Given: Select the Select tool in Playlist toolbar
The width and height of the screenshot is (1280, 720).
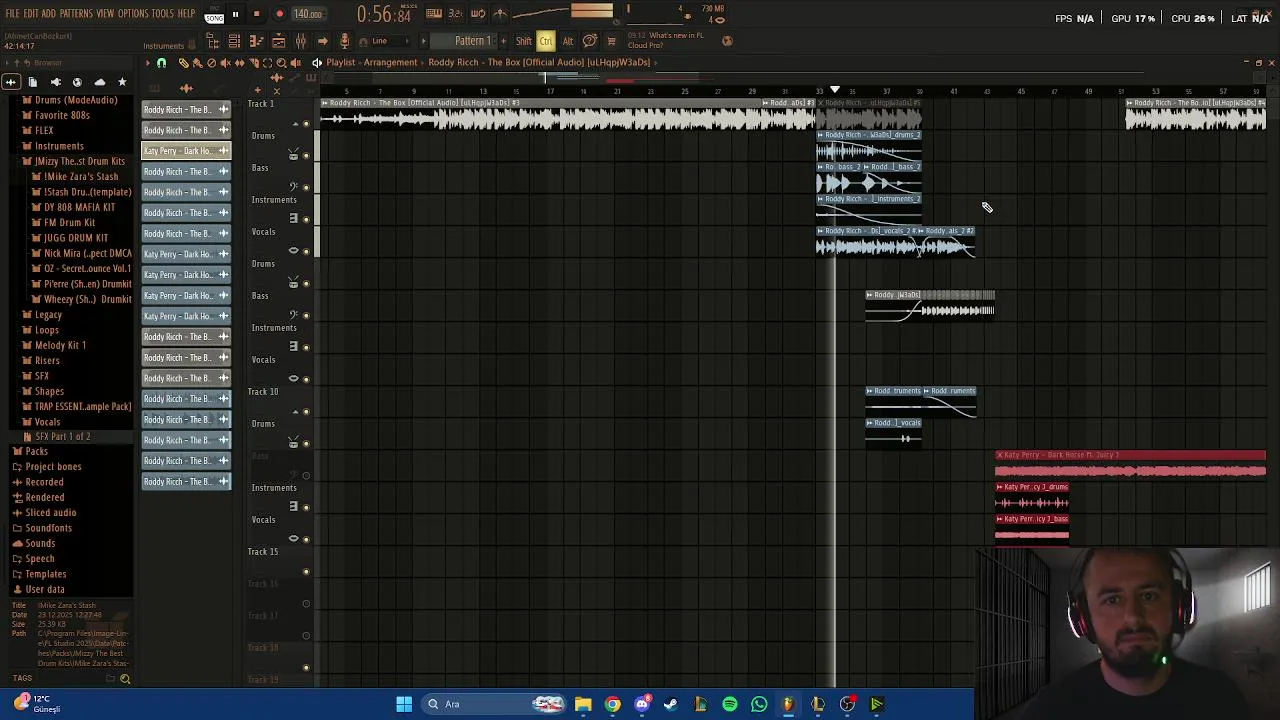Looking at the screenshot, I should point(267,63).
